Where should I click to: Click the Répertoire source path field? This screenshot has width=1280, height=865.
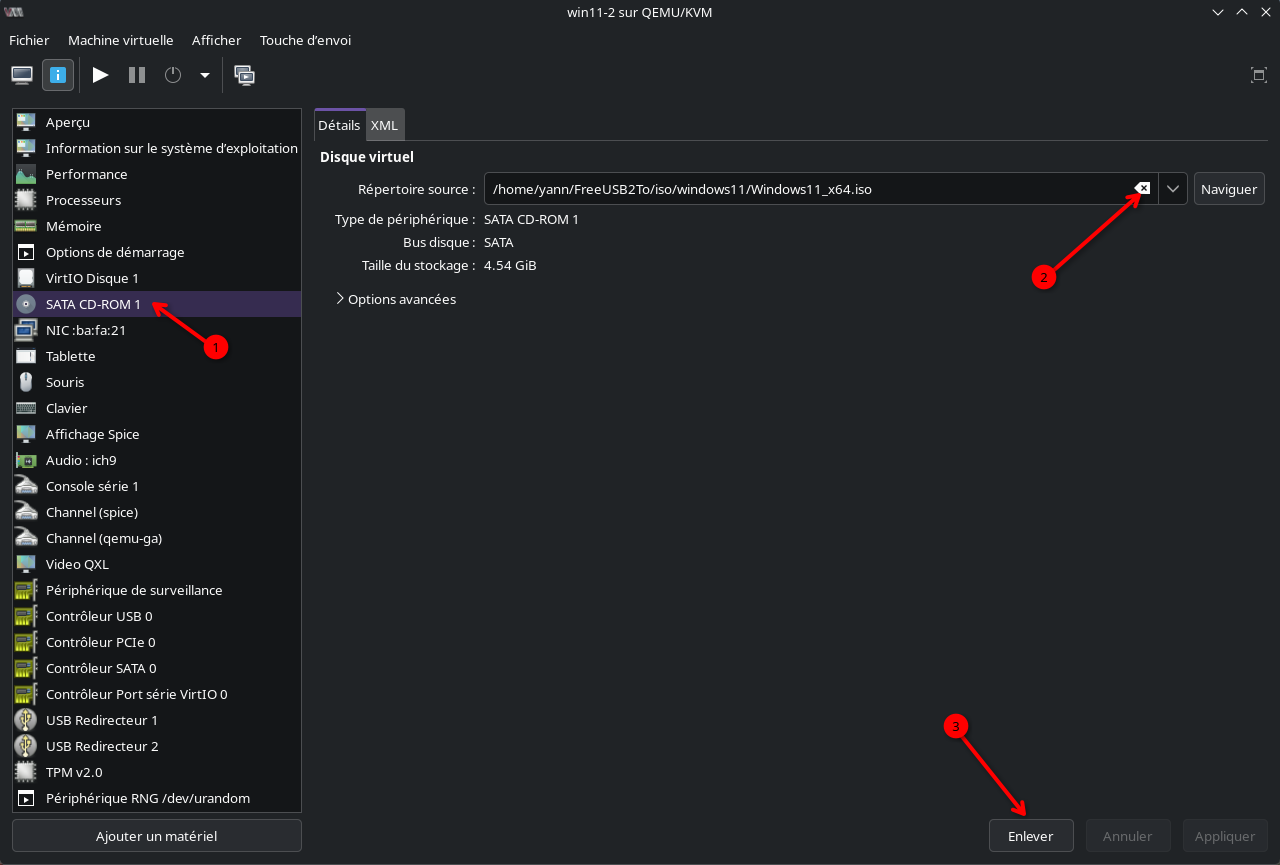click(800, 189)
